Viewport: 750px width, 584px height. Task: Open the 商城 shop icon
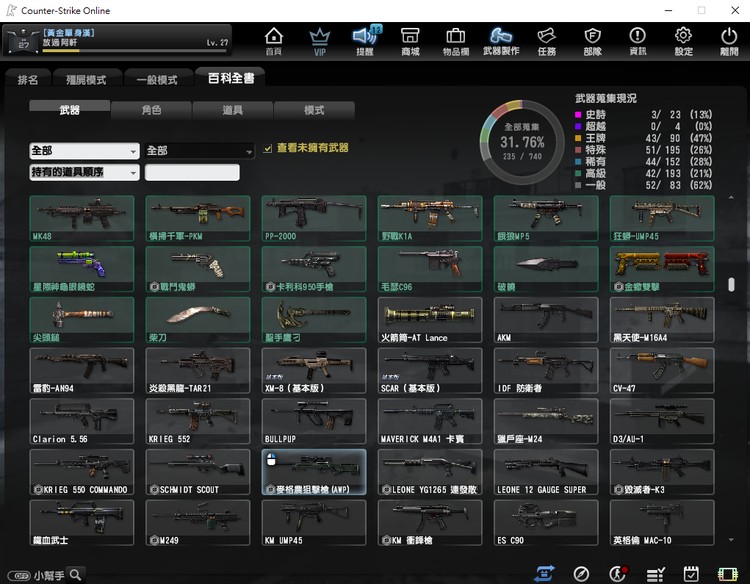tap(410, 40)
